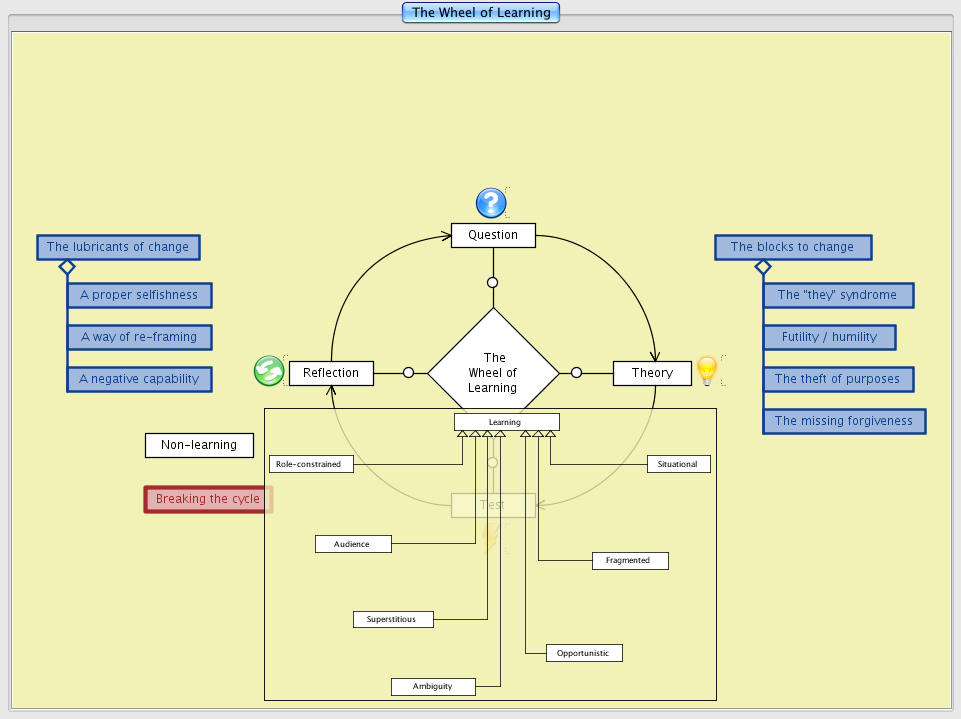
Task: Click The "they" syndrome item
Action: click(x=837, y=295)
